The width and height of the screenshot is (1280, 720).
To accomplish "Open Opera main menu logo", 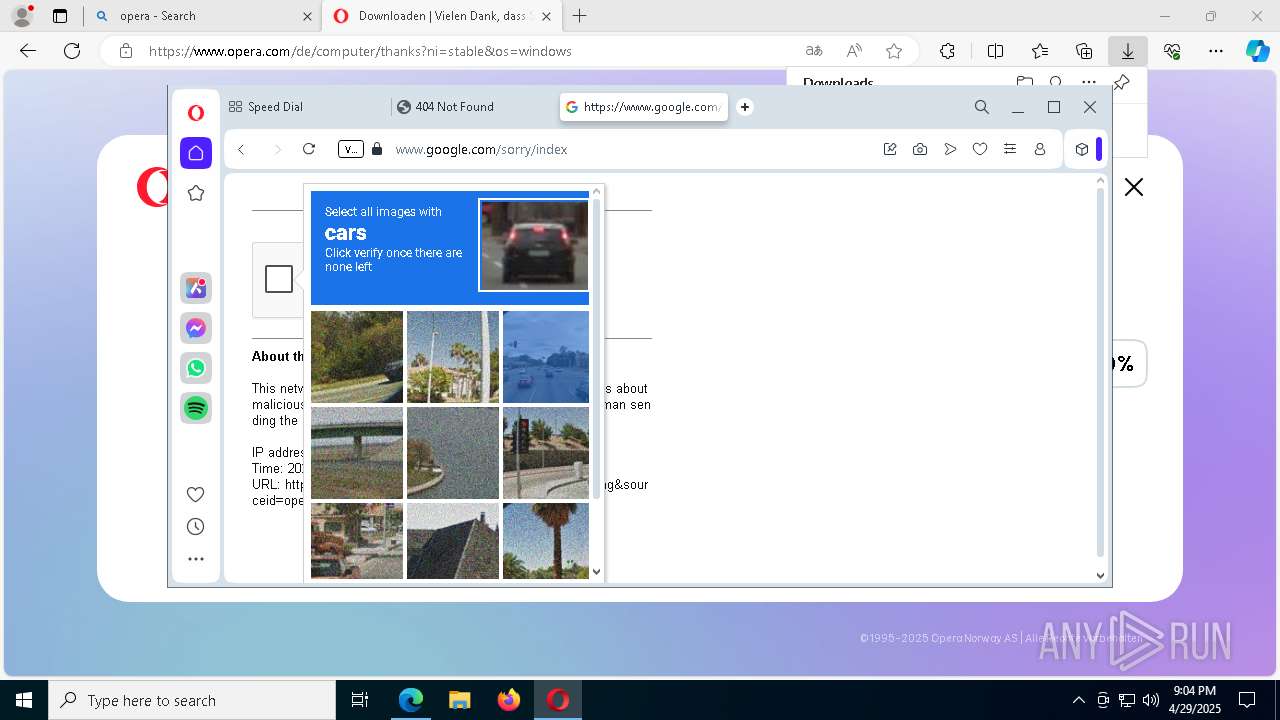I will point(196,113).
